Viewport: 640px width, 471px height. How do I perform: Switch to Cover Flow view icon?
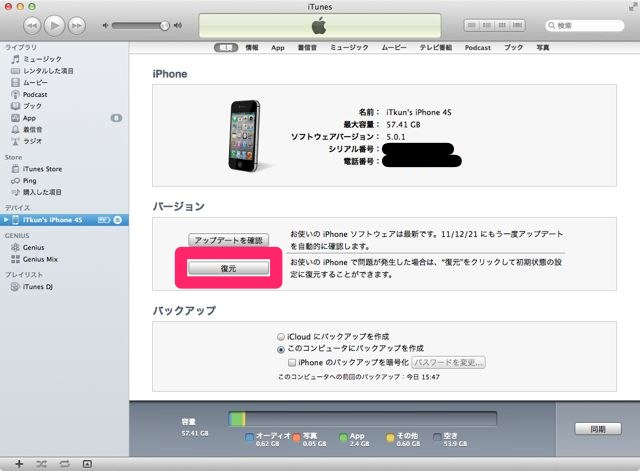[517, 25]
